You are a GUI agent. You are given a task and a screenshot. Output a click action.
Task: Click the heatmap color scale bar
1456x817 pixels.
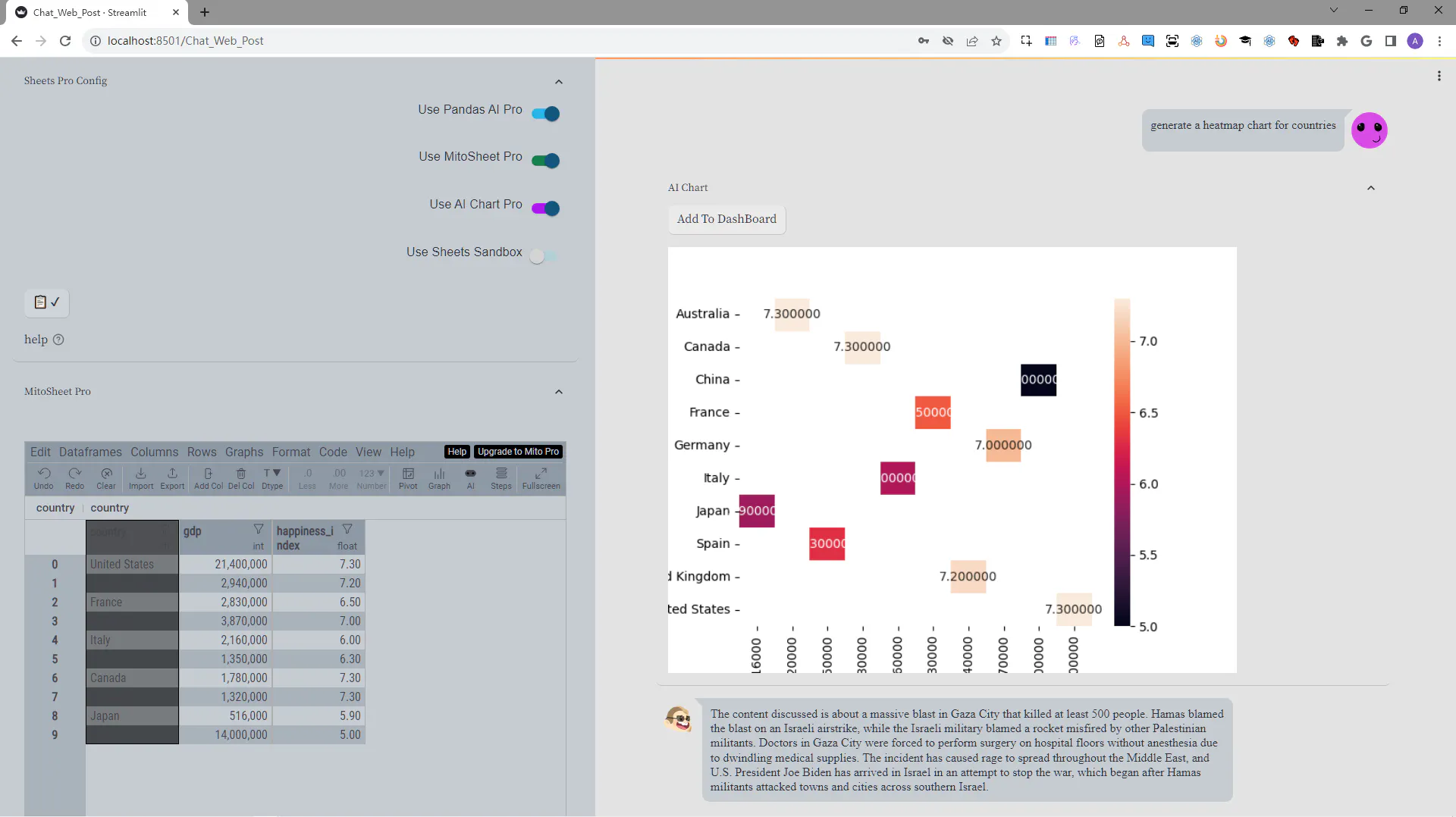click(1122, 462)
